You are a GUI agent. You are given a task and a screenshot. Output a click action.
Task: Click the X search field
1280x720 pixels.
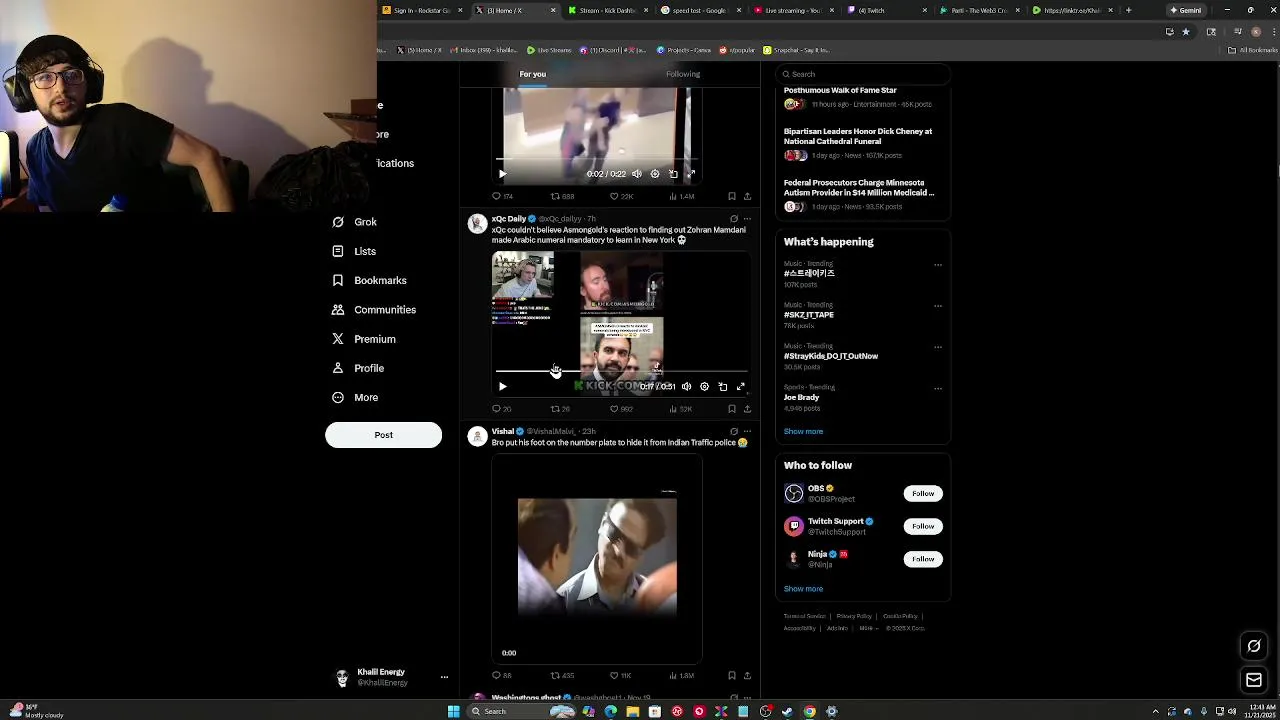pyautogui.click(x=862, y=74)
